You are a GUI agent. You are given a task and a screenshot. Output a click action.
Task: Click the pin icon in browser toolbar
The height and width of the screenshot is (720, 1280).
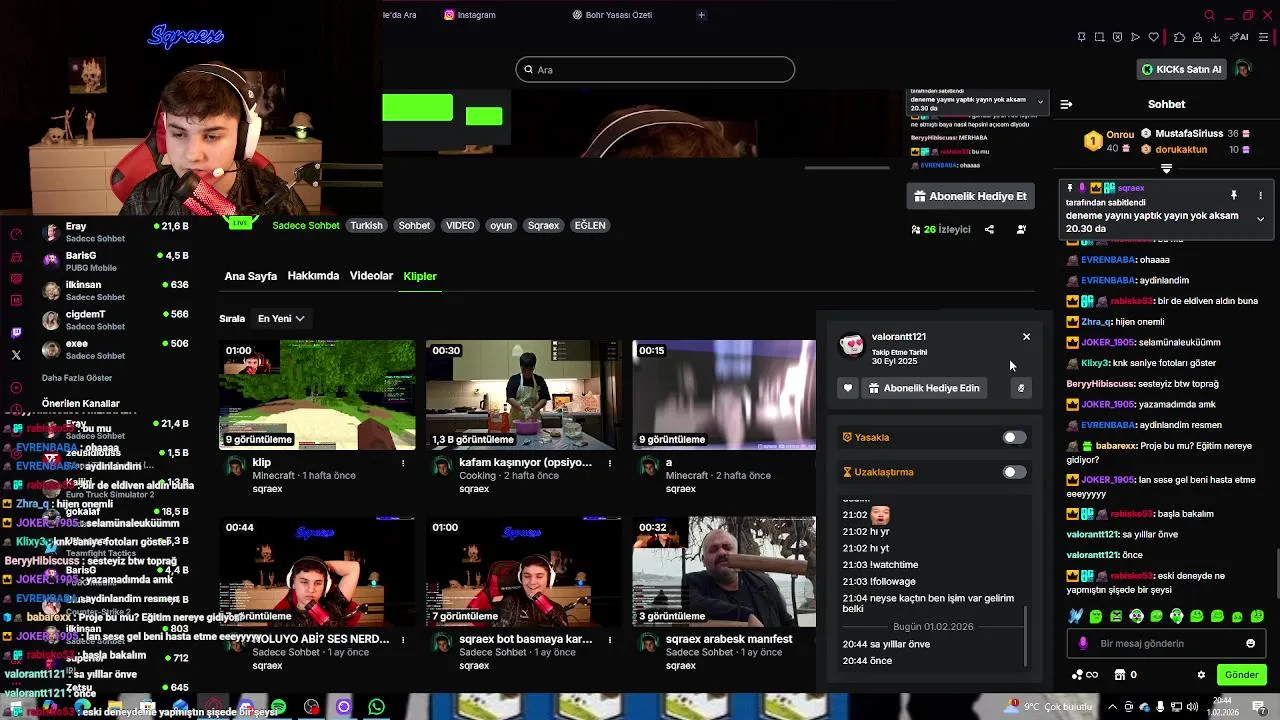pos(1081,37)
